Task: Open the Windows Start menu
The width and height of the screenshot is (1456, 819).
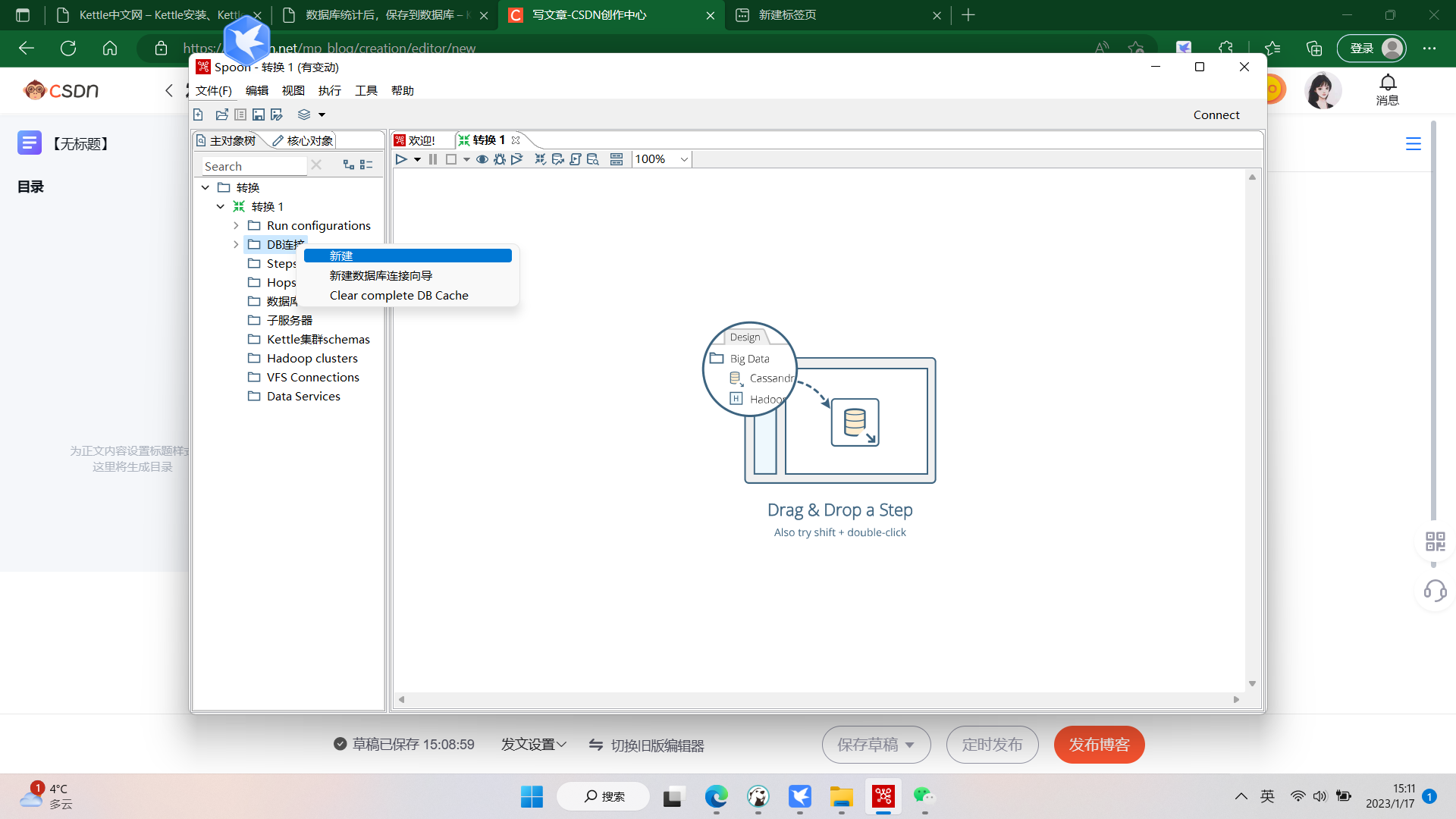Action: 532,796
